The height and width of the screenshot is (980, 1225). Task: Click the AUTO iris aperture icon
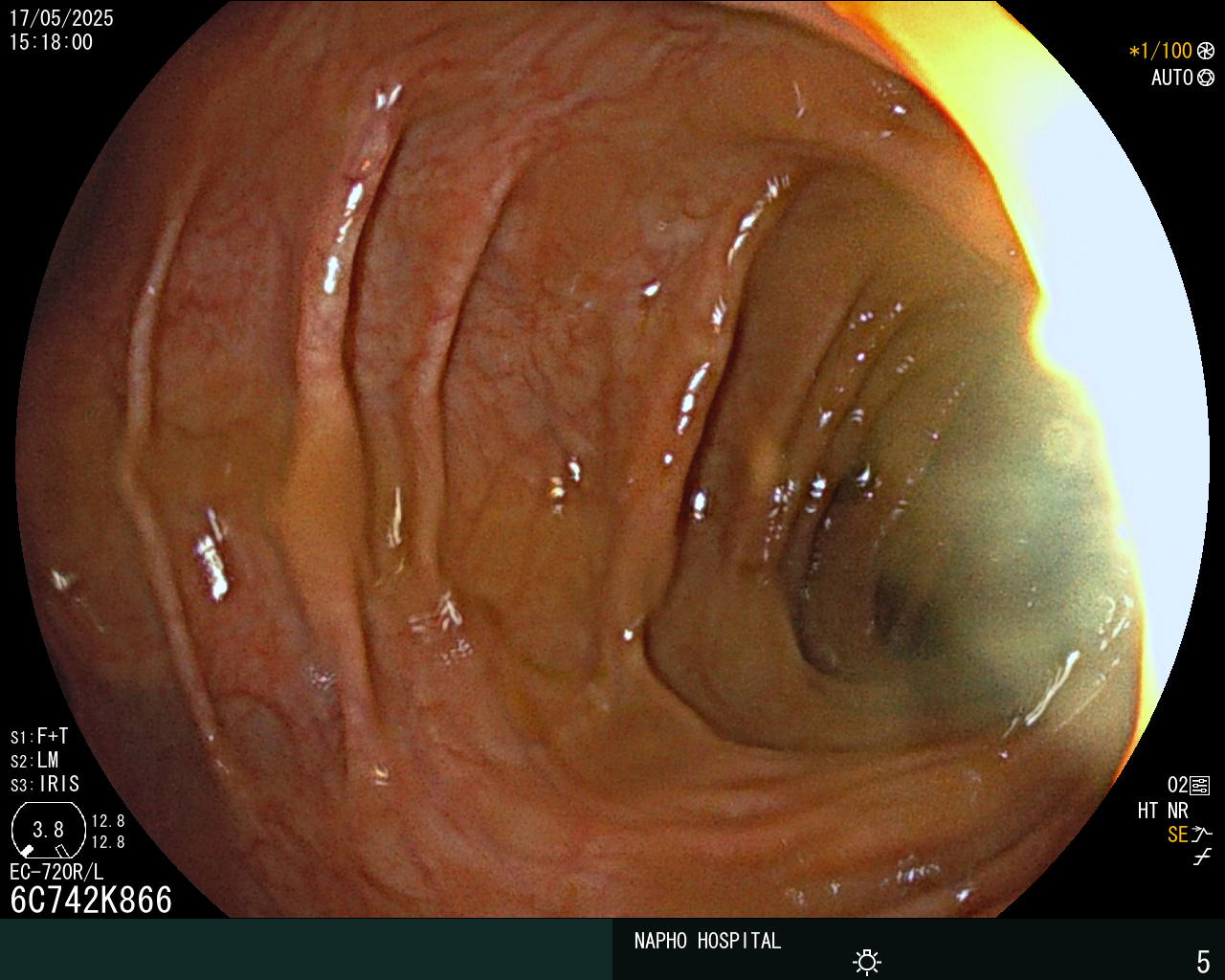coord(1206,78)
